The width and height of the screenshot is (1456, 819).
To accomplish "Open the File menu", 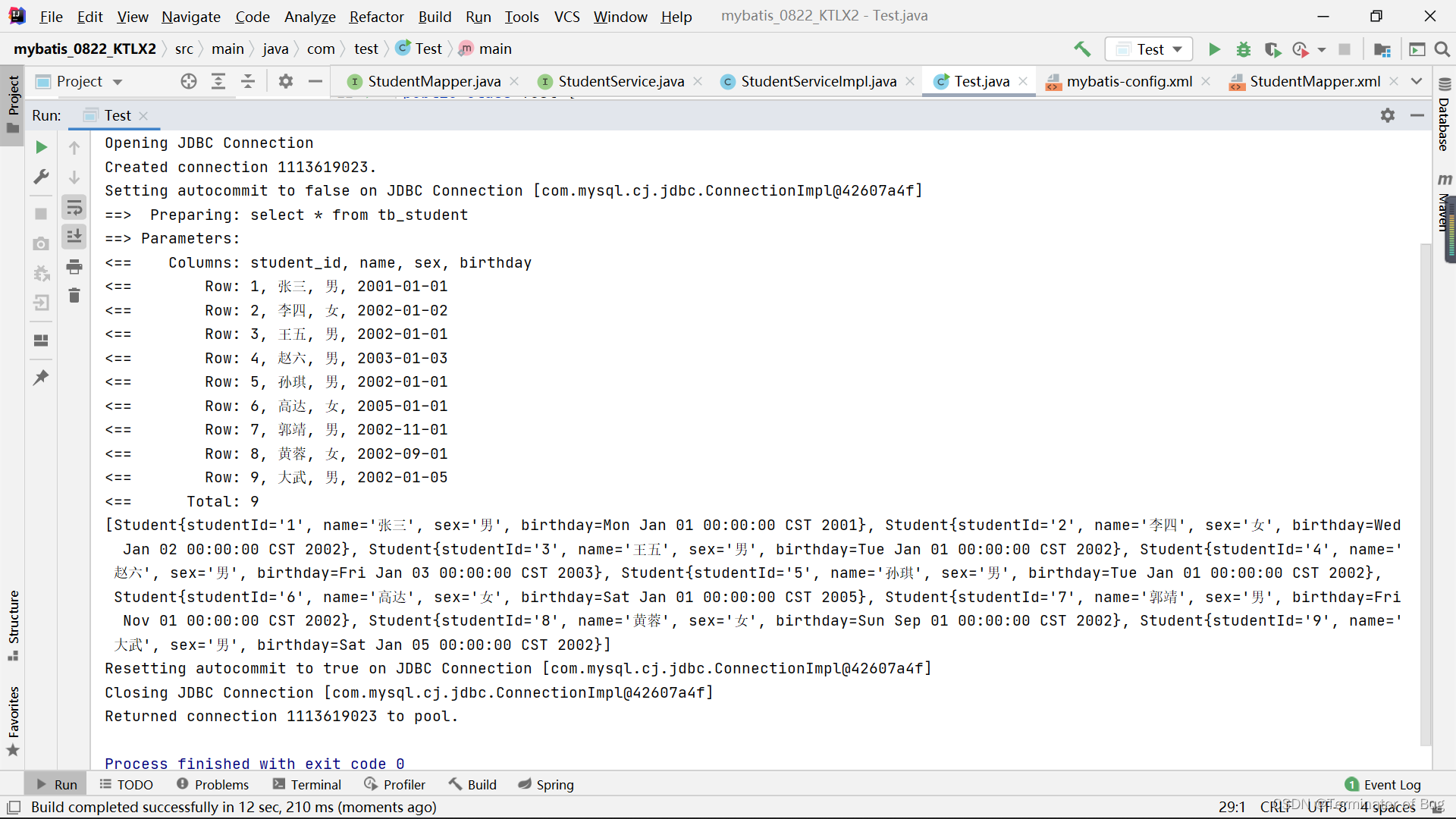I will [x=51, y=16].
